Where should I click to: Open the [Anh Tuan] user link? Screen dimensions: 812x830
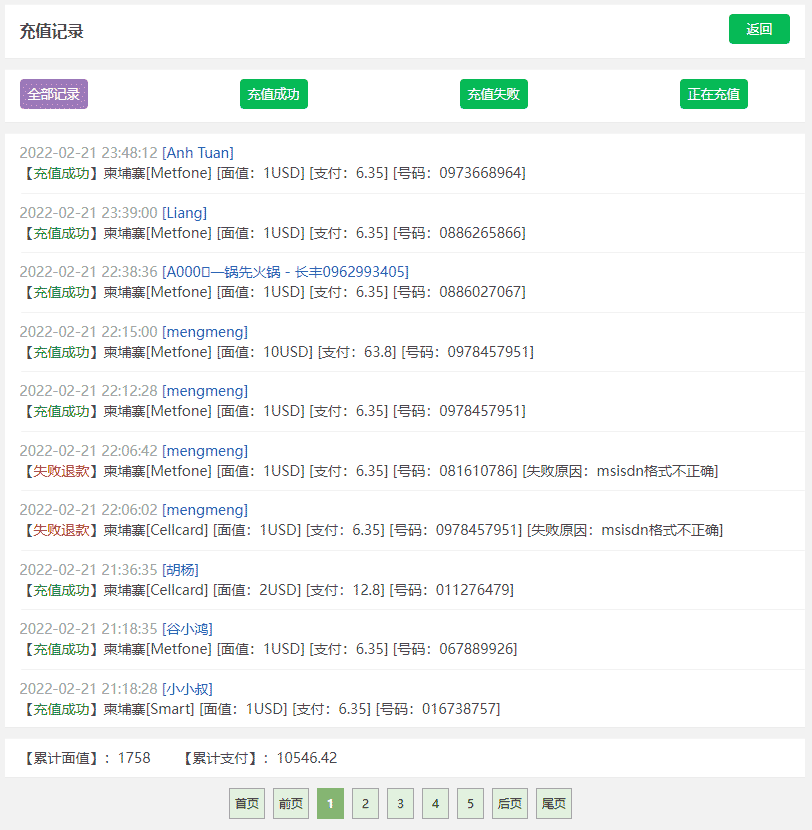(198, 153)
